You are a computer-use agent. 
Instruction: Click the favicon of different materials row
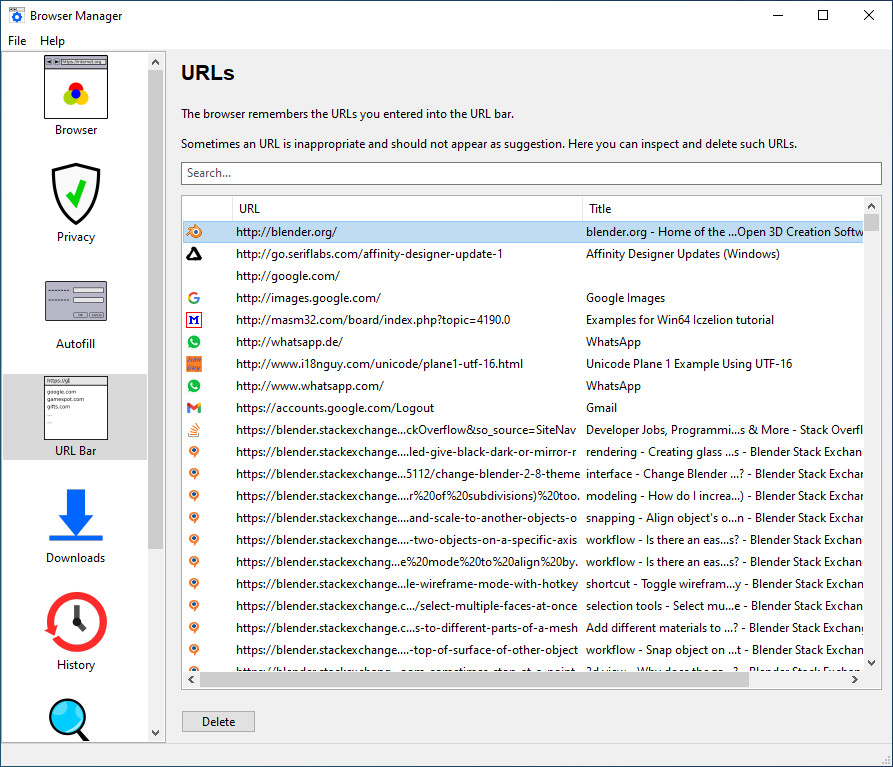[x=194, y=628]
